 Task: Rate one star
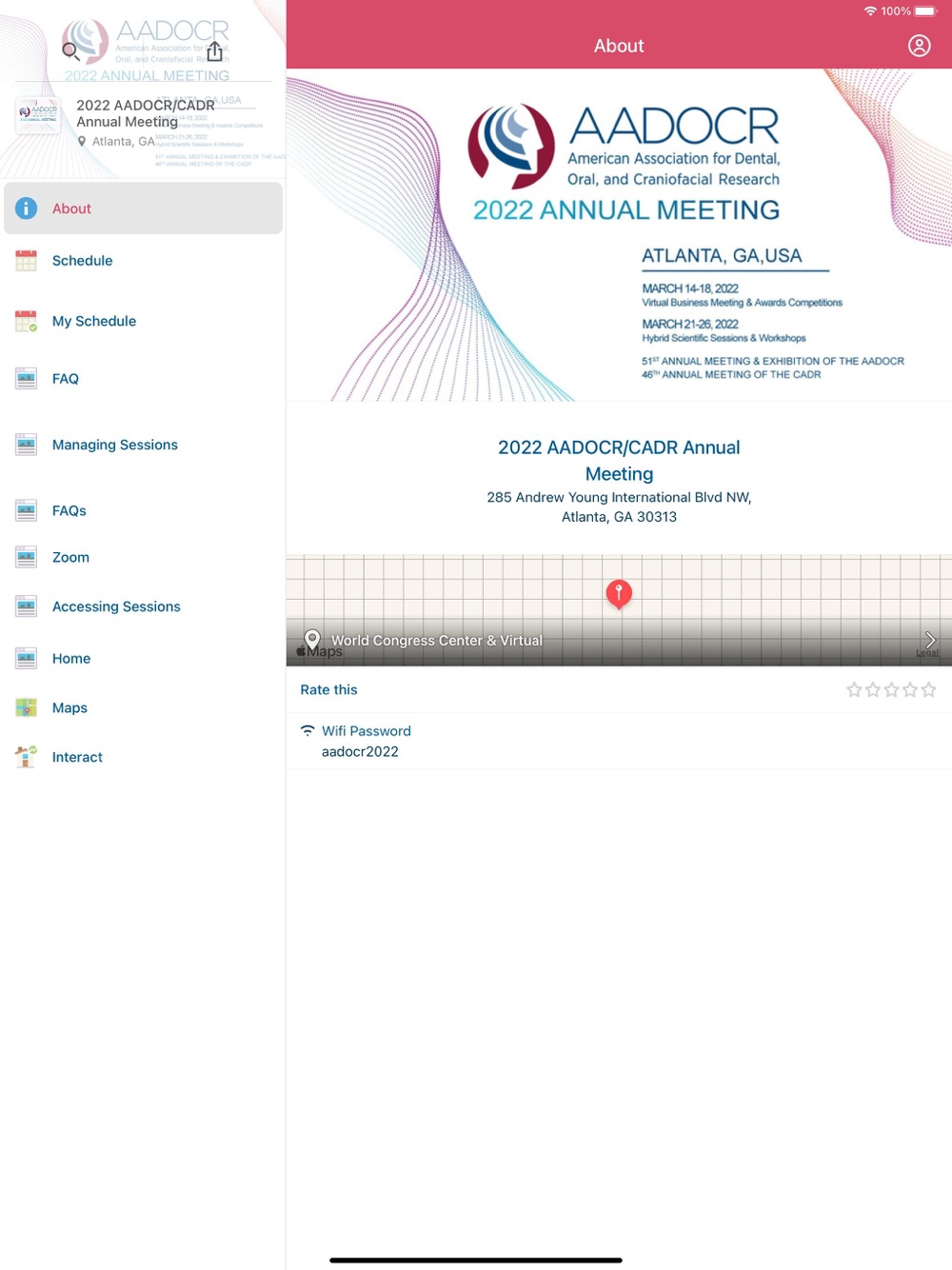854,689
